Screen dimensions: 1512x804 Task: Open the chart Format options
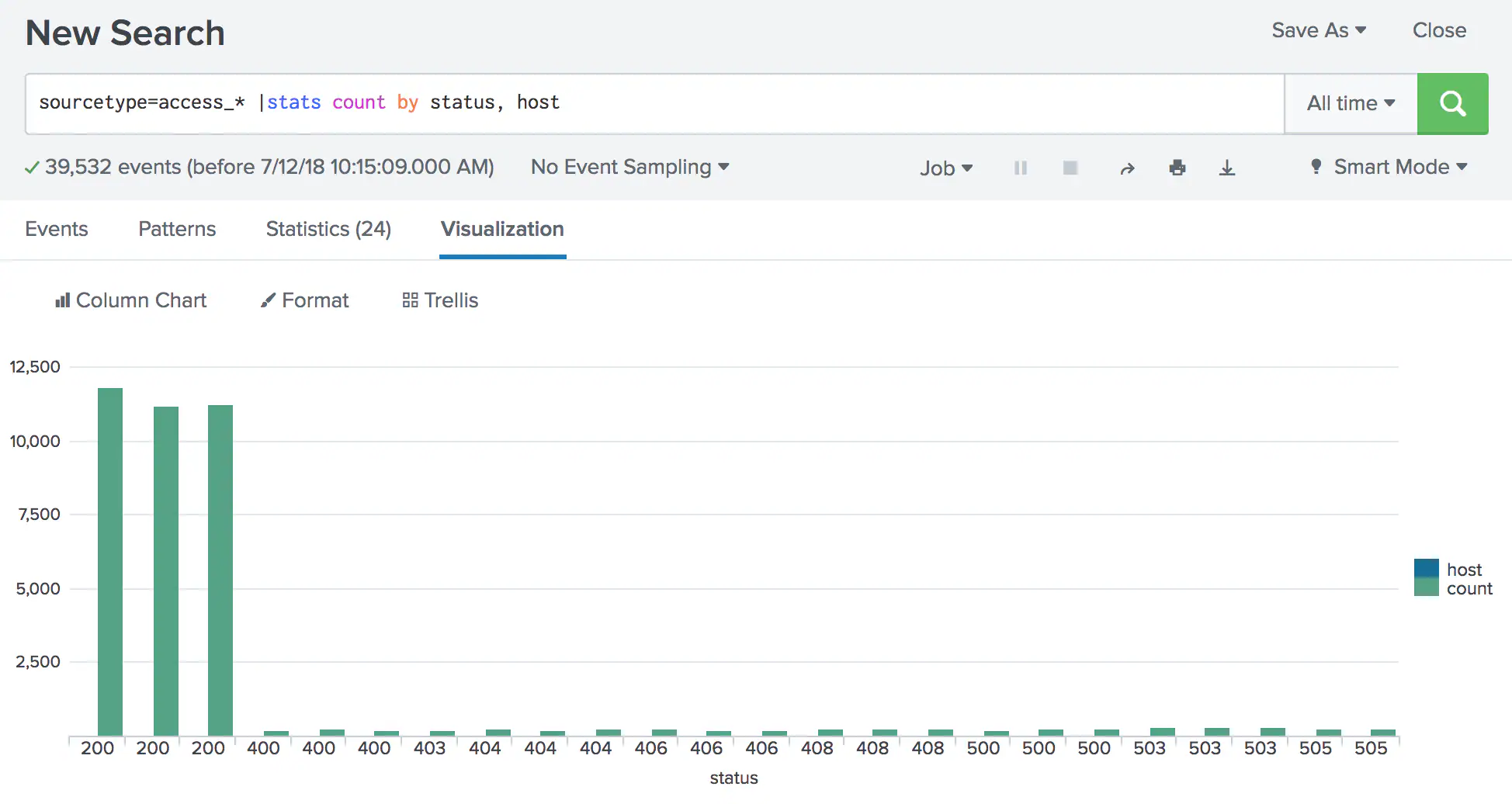click(x=304, y=300)
